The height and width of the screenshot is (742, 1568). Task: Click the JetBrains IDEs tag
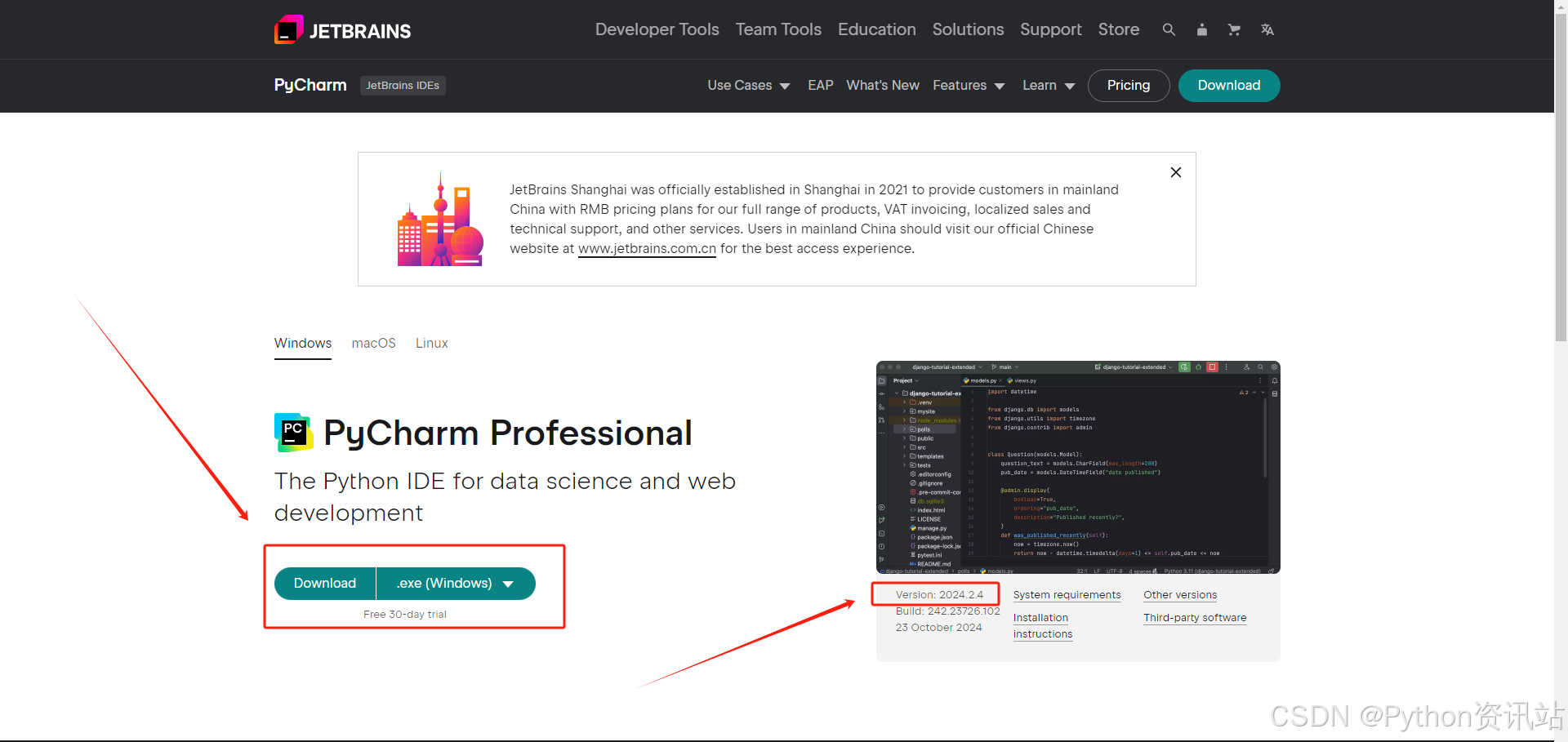[x=403, y=85]
